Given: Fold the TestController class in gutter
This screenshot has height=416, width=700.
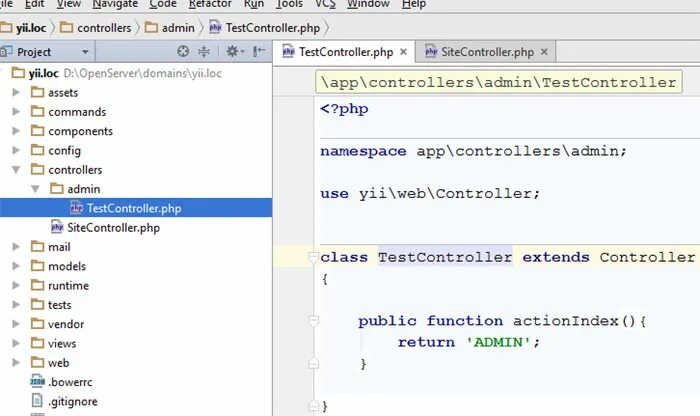Looking at the screenshot, I should tap(313, 257).
